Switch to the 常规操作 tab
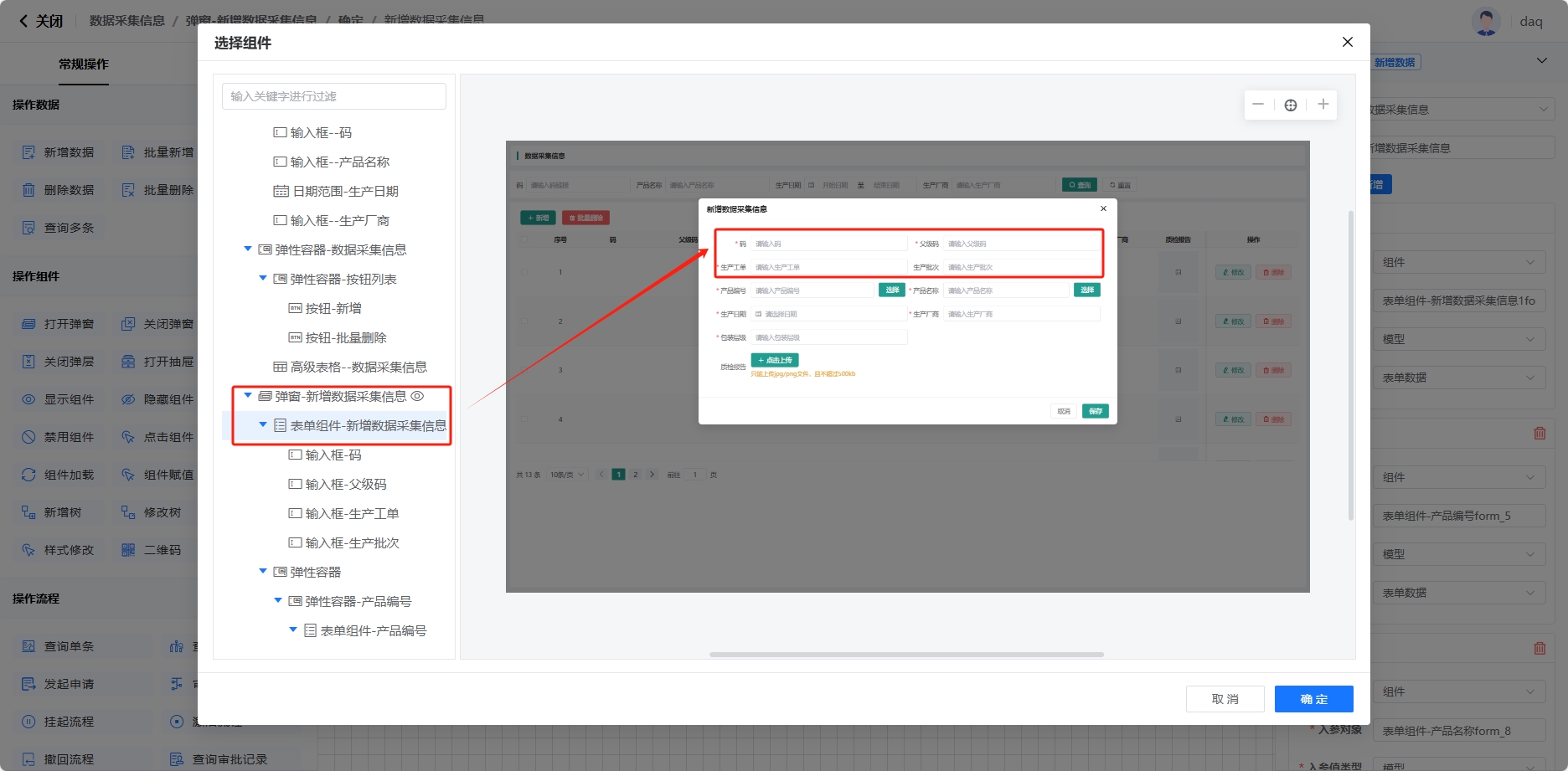 pyautogui.click(x=83, y=64)
